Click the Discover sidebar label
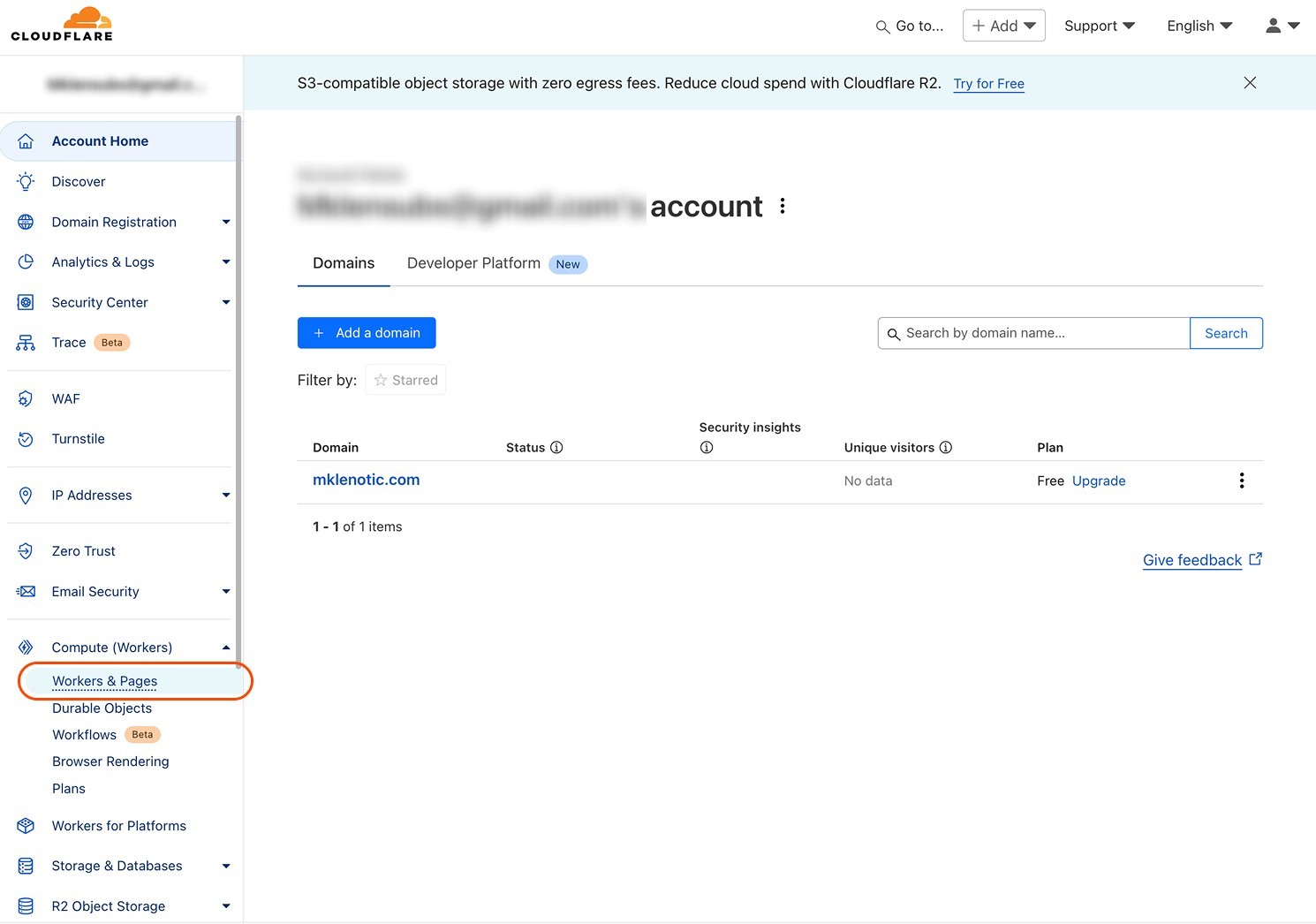1316x924 pixels. point(79,181)
